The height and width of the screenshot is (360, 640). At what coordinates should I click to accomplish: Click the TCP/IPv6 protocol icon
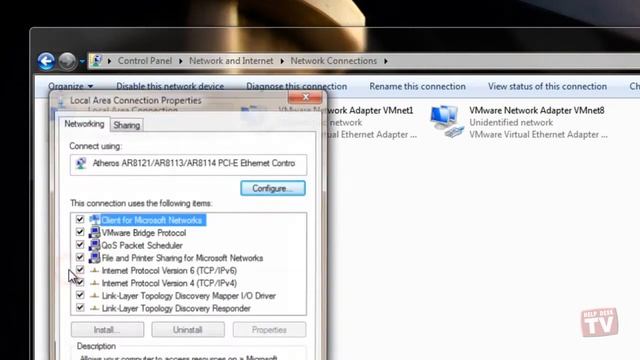point(94,271)
